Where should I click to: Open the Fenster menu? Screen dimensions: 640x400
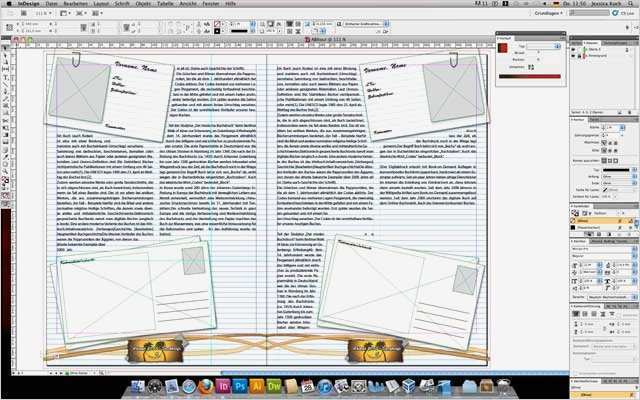tap(211, 4)
